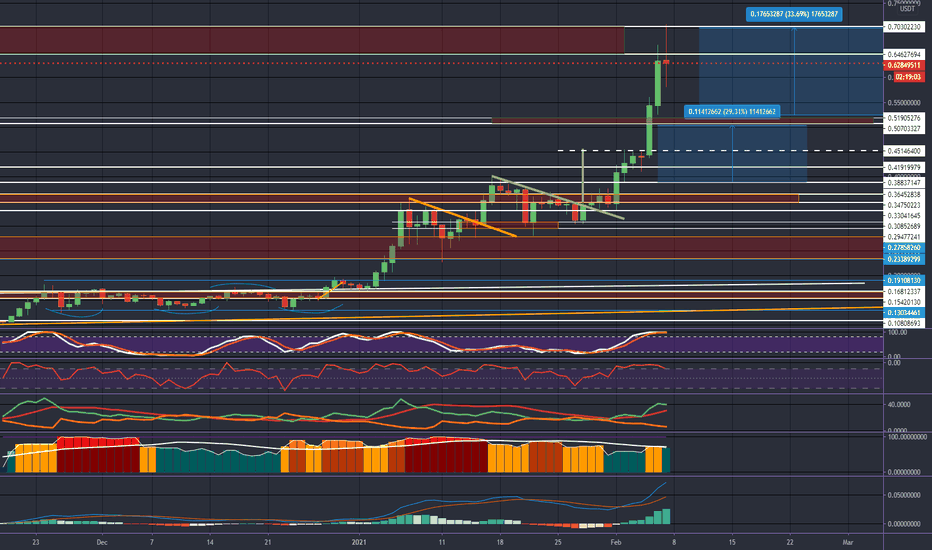Click the 0.45146400 dashed line price label
932x550 pixels.
coord(904,151)
